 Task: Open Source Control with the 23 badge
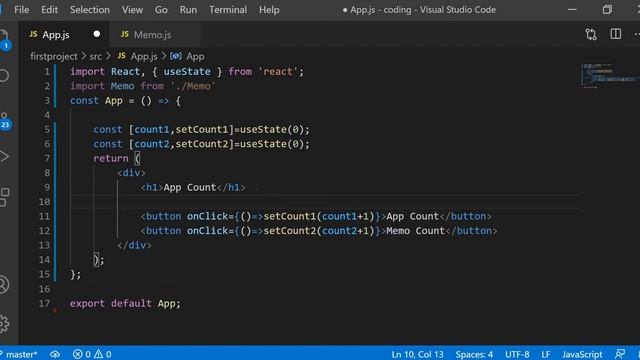(5, 121)
